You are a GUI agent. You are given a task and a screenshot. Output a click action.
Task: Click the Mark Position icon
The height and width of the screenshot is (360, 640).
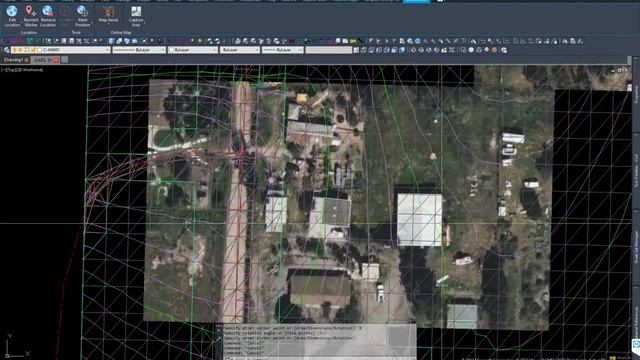pos(82,11)
